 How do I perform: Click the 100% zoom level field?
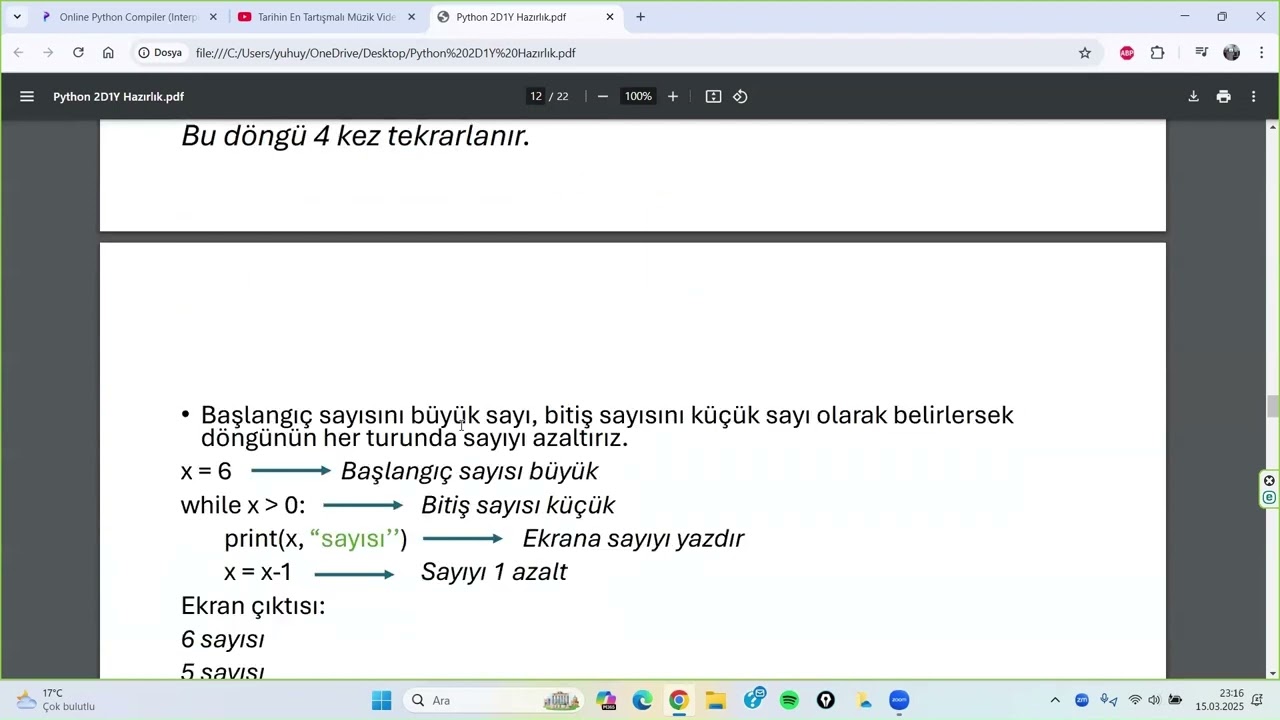638,97
